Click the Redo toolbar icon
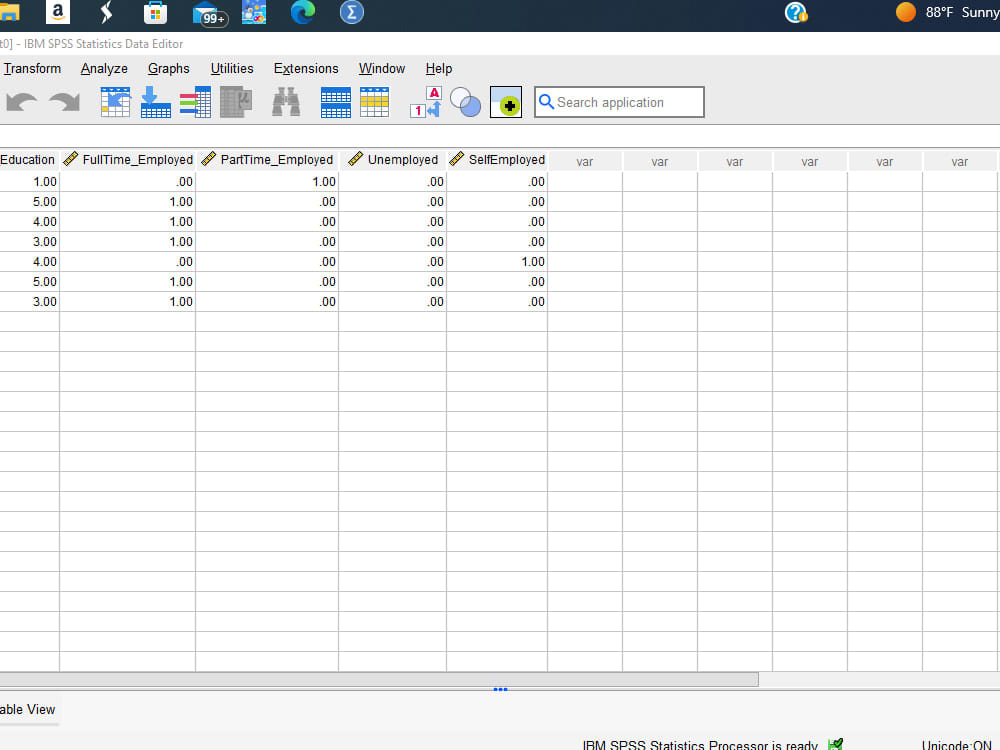Image resolution: width=1000 pixels, height=750 pixels. (62, 102)
